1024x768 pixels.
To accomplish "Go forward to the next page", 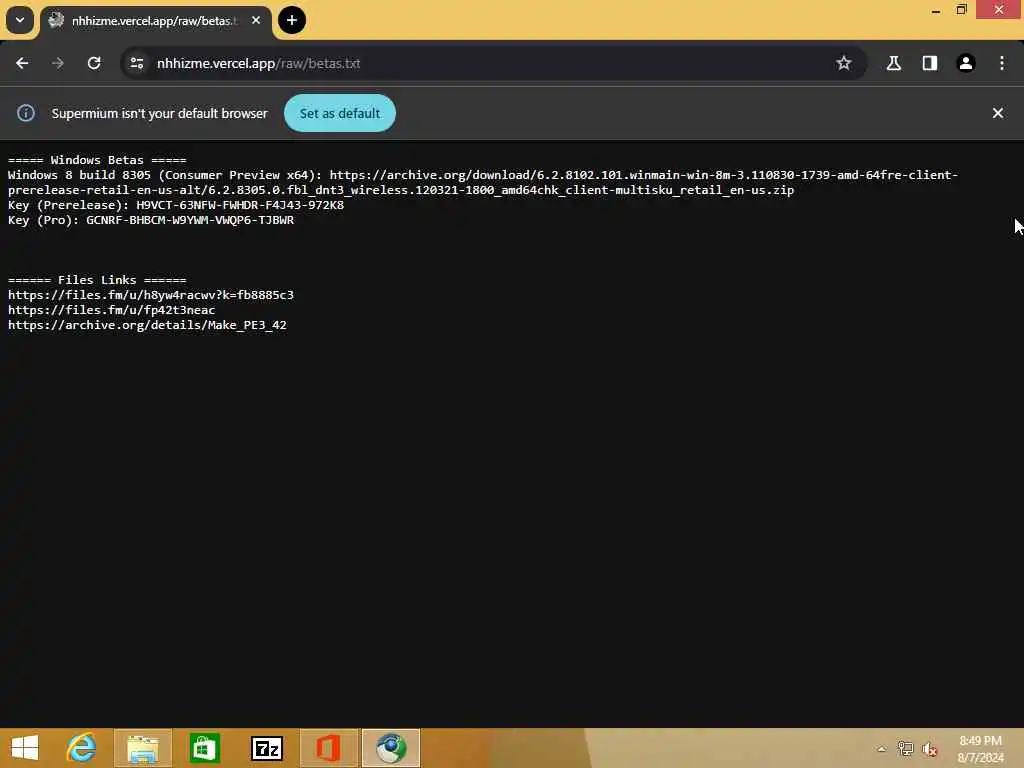I will click(58, 63).
